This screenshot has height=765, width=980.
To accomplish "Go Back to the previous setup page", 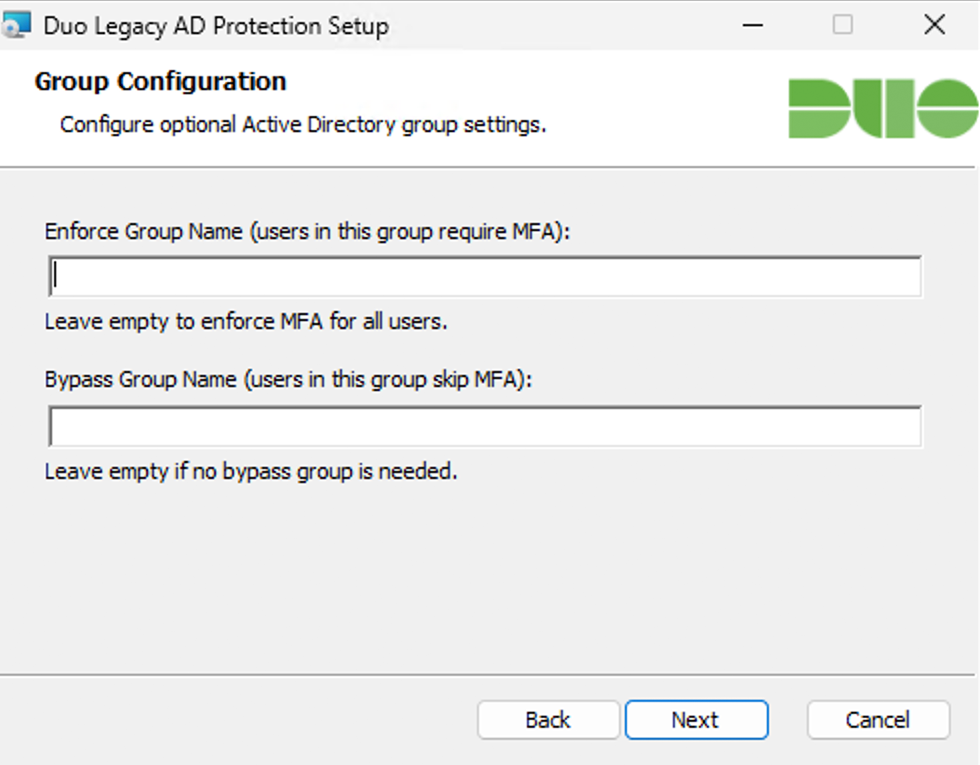I will click(x=548, y=720).
